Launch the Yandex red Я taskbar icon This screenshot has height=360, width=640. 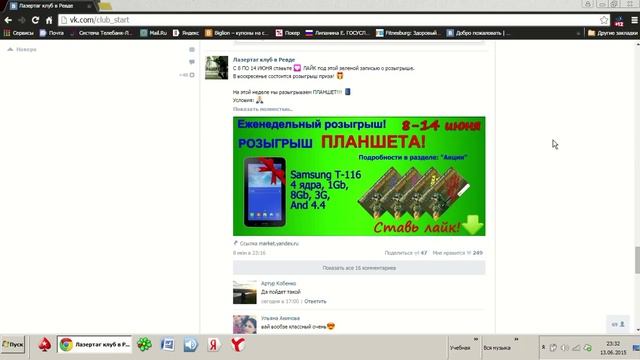click(x=213, y=345)
